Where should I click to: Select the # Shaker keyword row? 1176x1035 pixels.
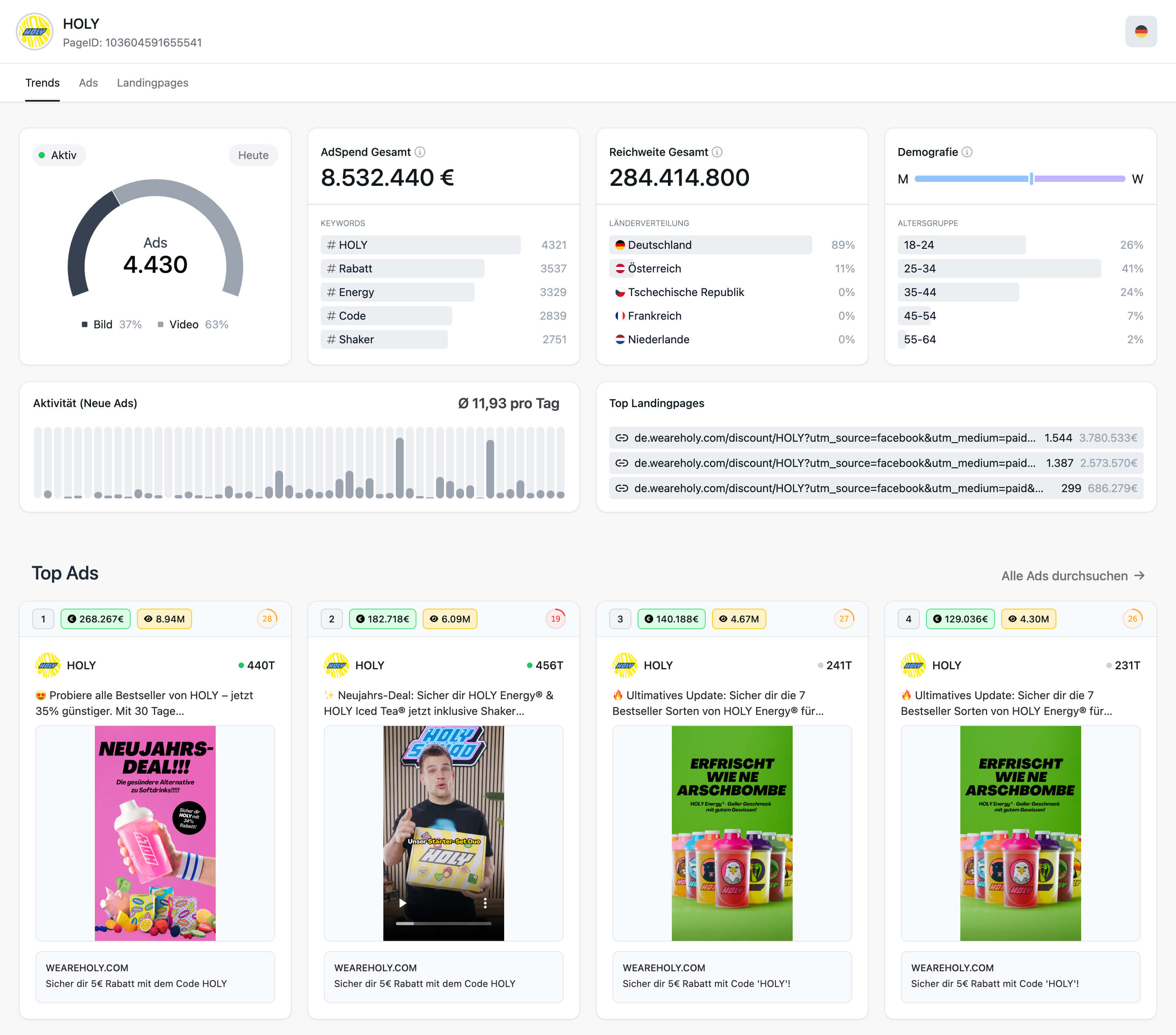[444, 339]
